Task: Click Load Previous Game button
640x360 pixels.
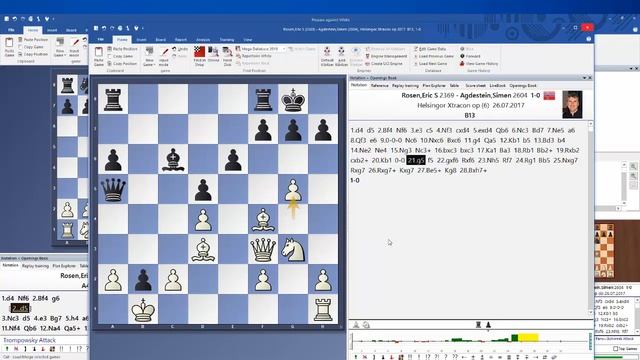Action: pyautogui.click(x=433, y=56)
